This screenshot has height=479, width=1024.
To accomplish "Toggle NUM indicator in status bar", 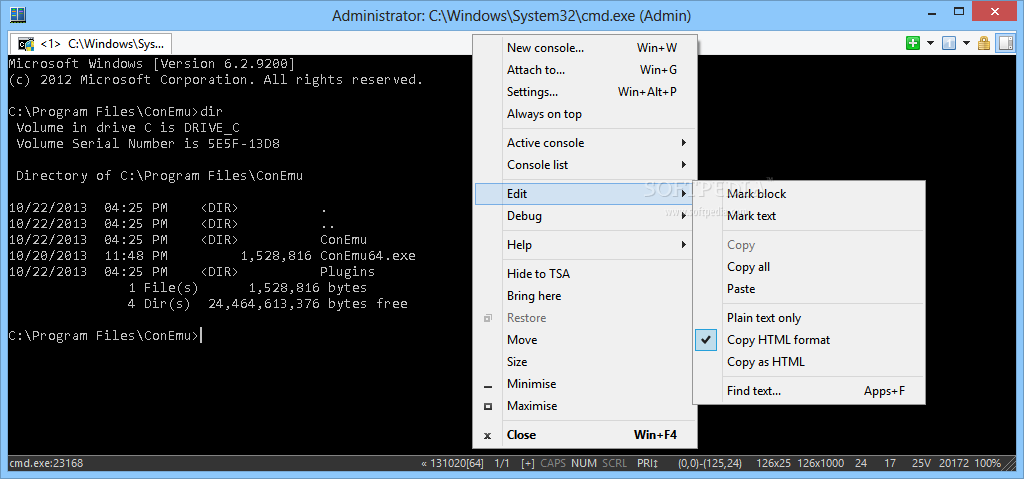I will (584, 463).
